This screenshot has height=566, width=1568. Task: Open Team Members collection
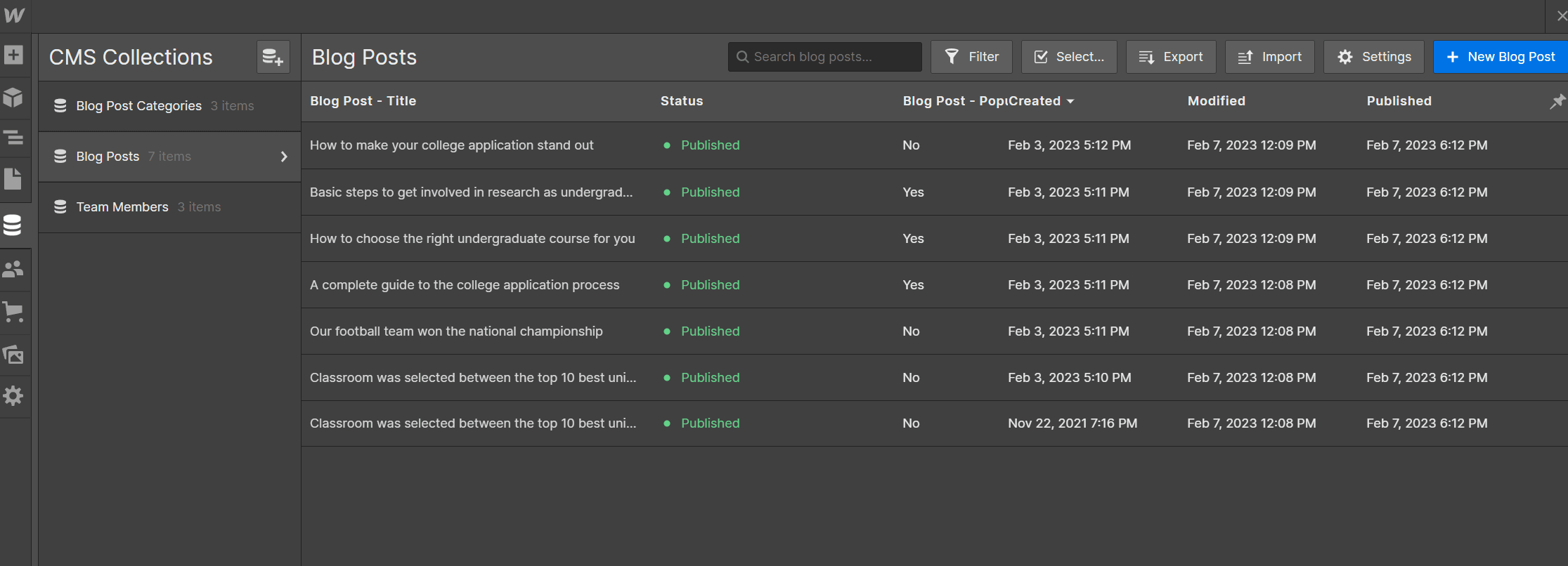169,207
